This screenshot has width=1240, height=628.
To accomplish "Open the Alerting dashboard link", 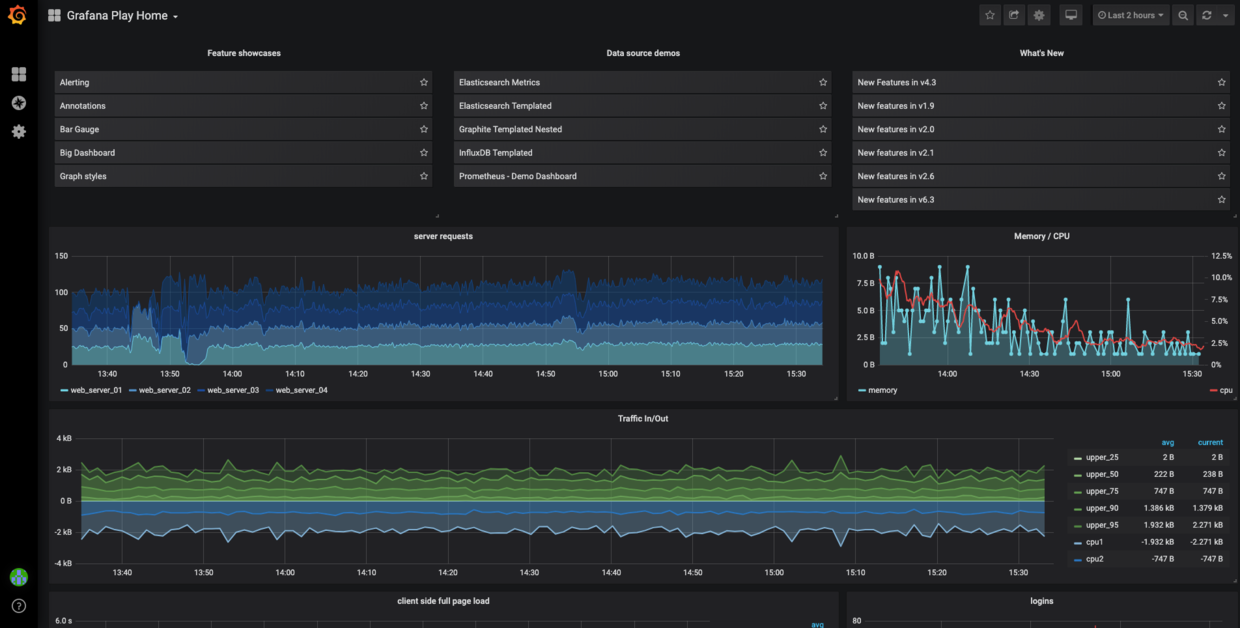I will coord(243,82).
